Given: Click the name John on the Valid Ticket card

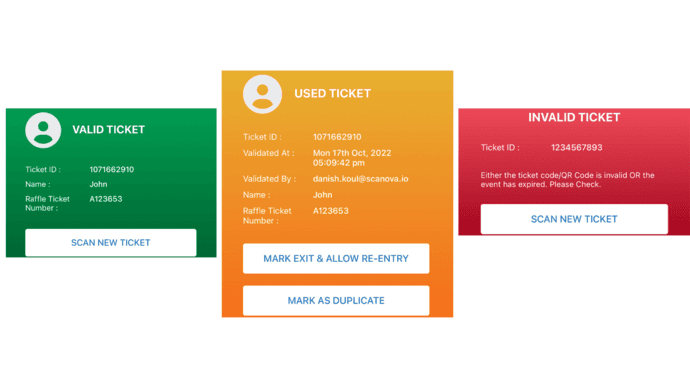Looking at the screenshot, I should [x=98, y=184].
